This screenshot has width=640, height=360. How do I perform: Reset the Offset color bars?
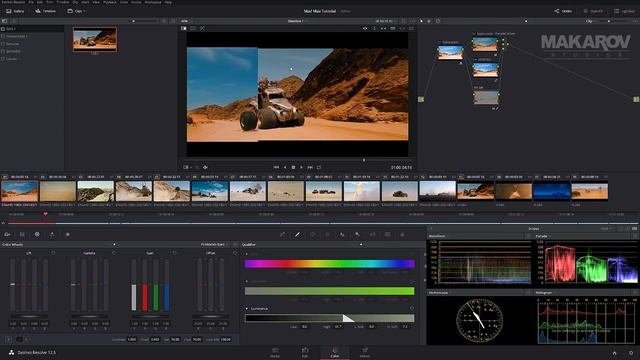click(x=235, y=253)
